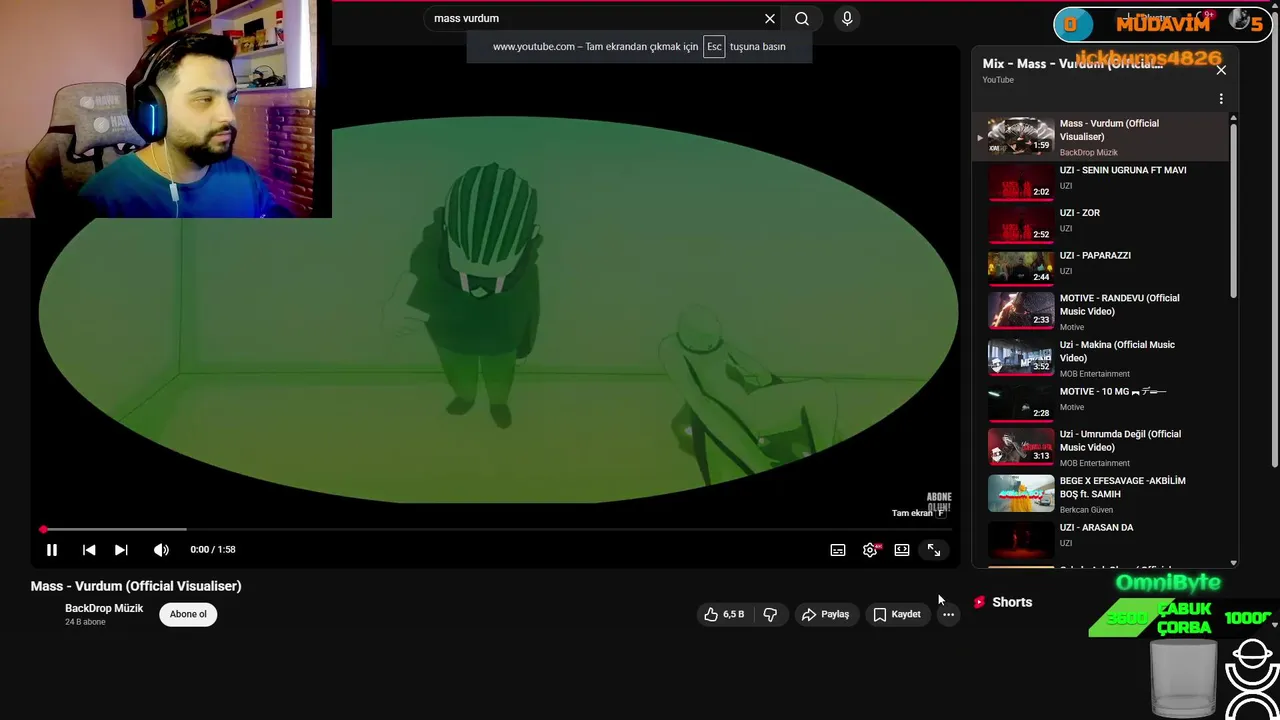Play MOTIVE - RANDEVU music video
The width and height of the screenshot is (1280, 720).
tap(1100, 311)
